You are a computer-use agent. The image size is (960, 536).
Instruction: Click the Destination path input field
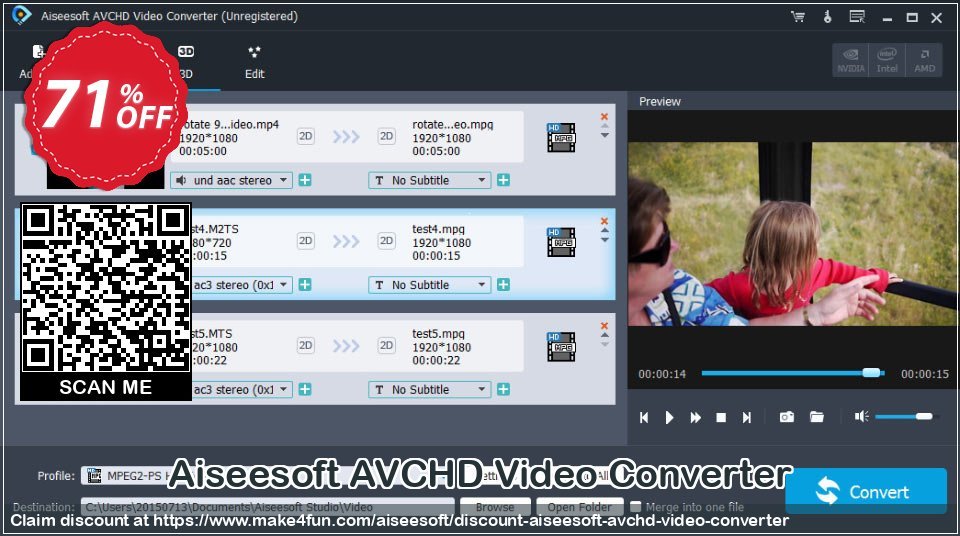(268, 507)
